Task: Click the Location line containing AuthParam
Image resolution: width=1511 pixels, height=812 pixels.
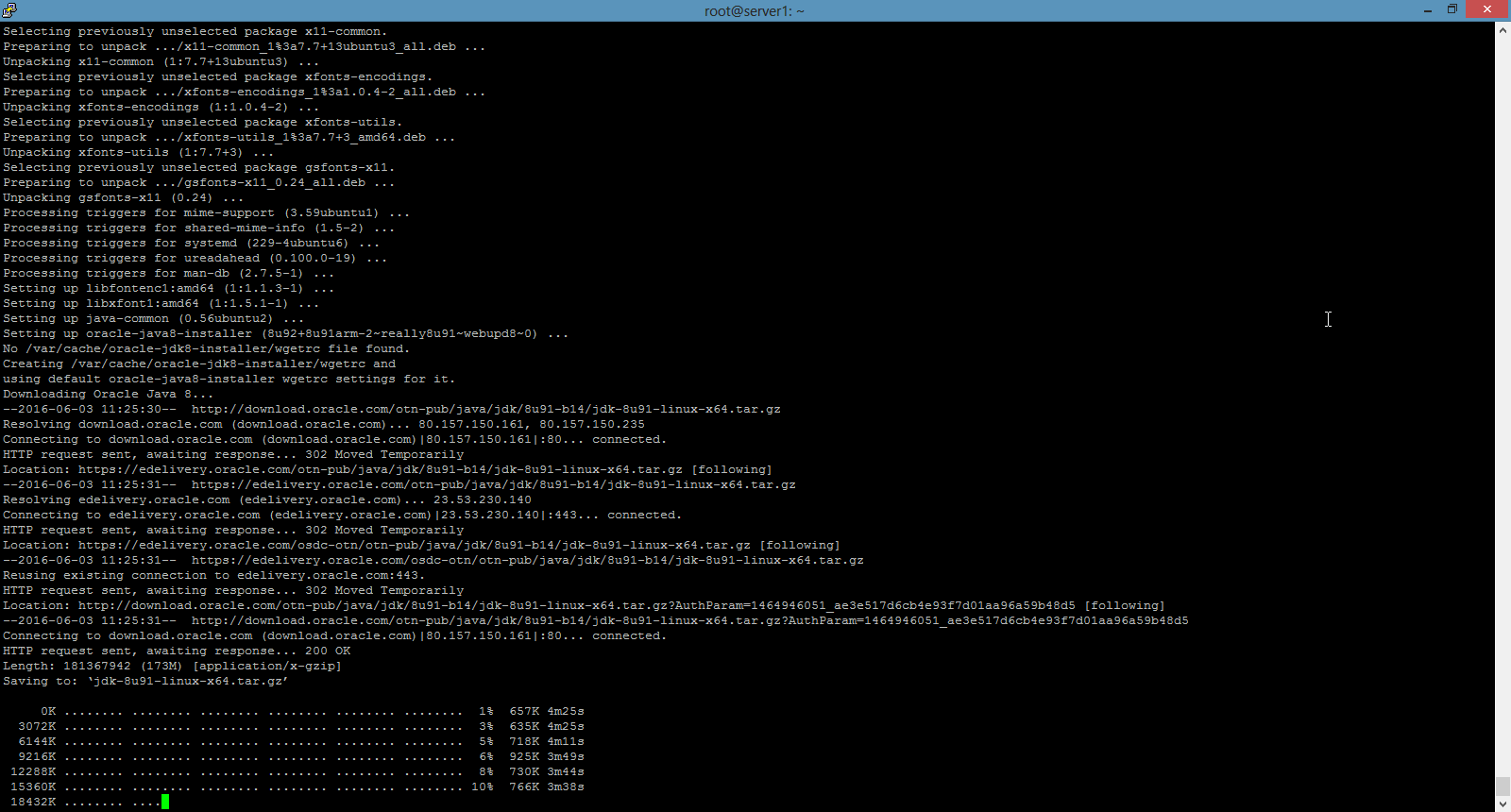Action: (584, 605)
